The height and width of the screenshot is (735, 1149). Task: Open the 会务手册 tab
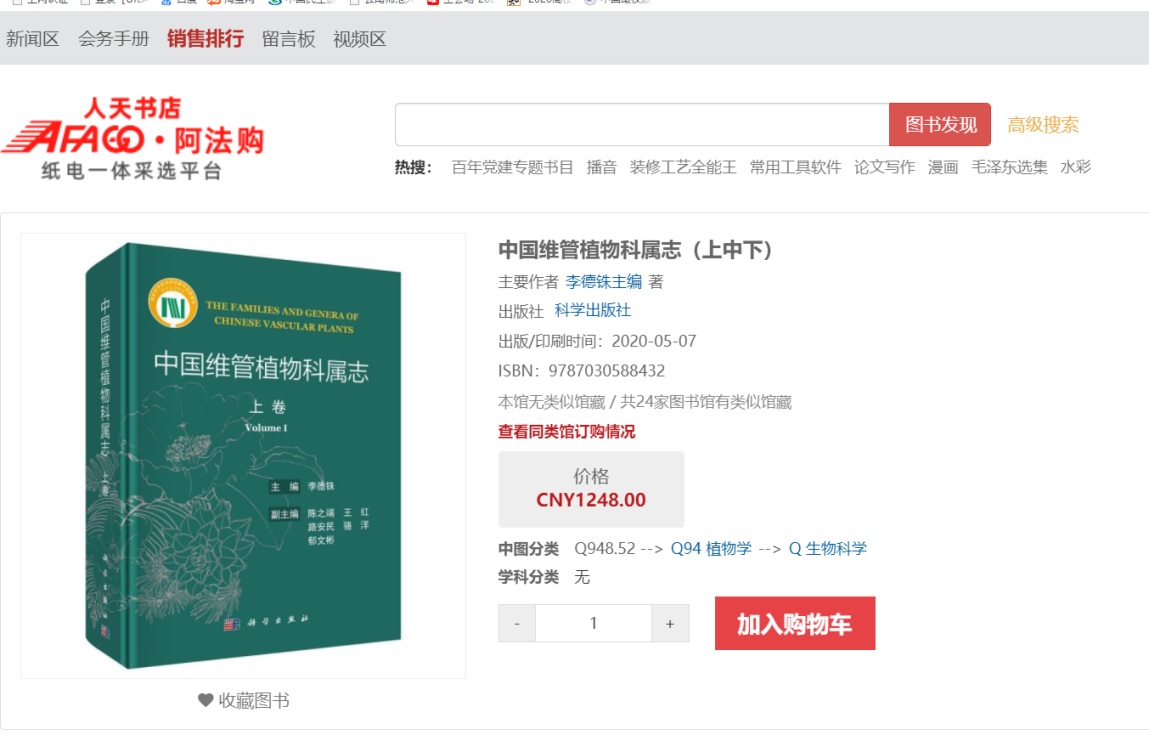point(114,39)
